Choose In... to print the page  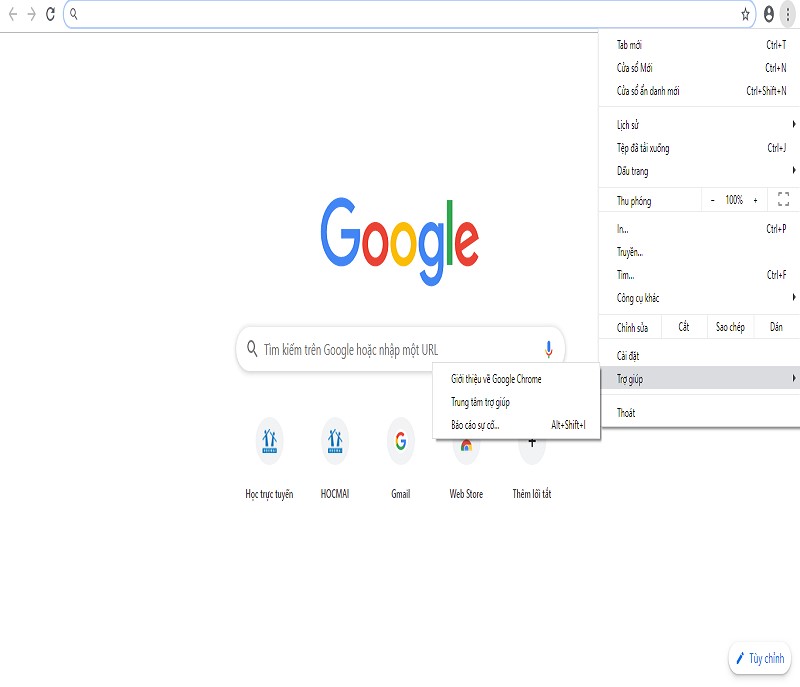click(699, 229)
